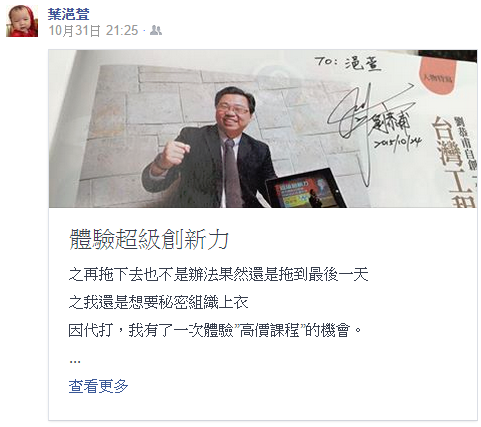Click the line starting 之再拖下去也不是辦法

(x=218, y=275)
